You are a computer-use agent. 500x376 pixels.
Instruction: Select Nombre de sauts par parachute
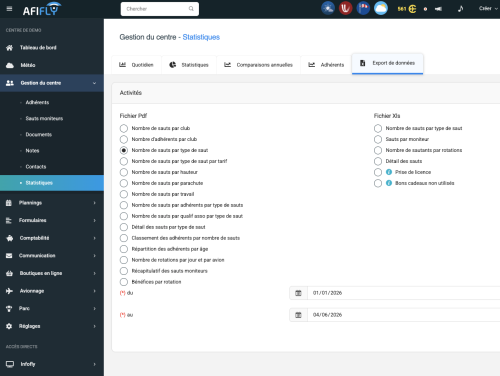pos(124,183)
